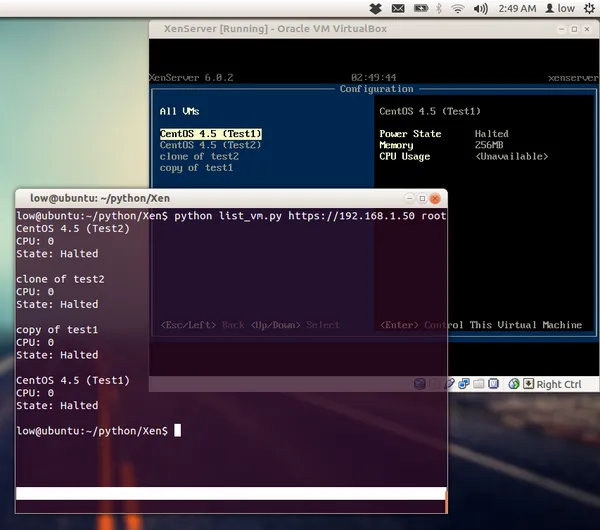The width and height of the screenshot is (600, 530).
Task: Click the terminal prompt cursor at the last line
Action: pyautogui.click(x=178, y=431)
